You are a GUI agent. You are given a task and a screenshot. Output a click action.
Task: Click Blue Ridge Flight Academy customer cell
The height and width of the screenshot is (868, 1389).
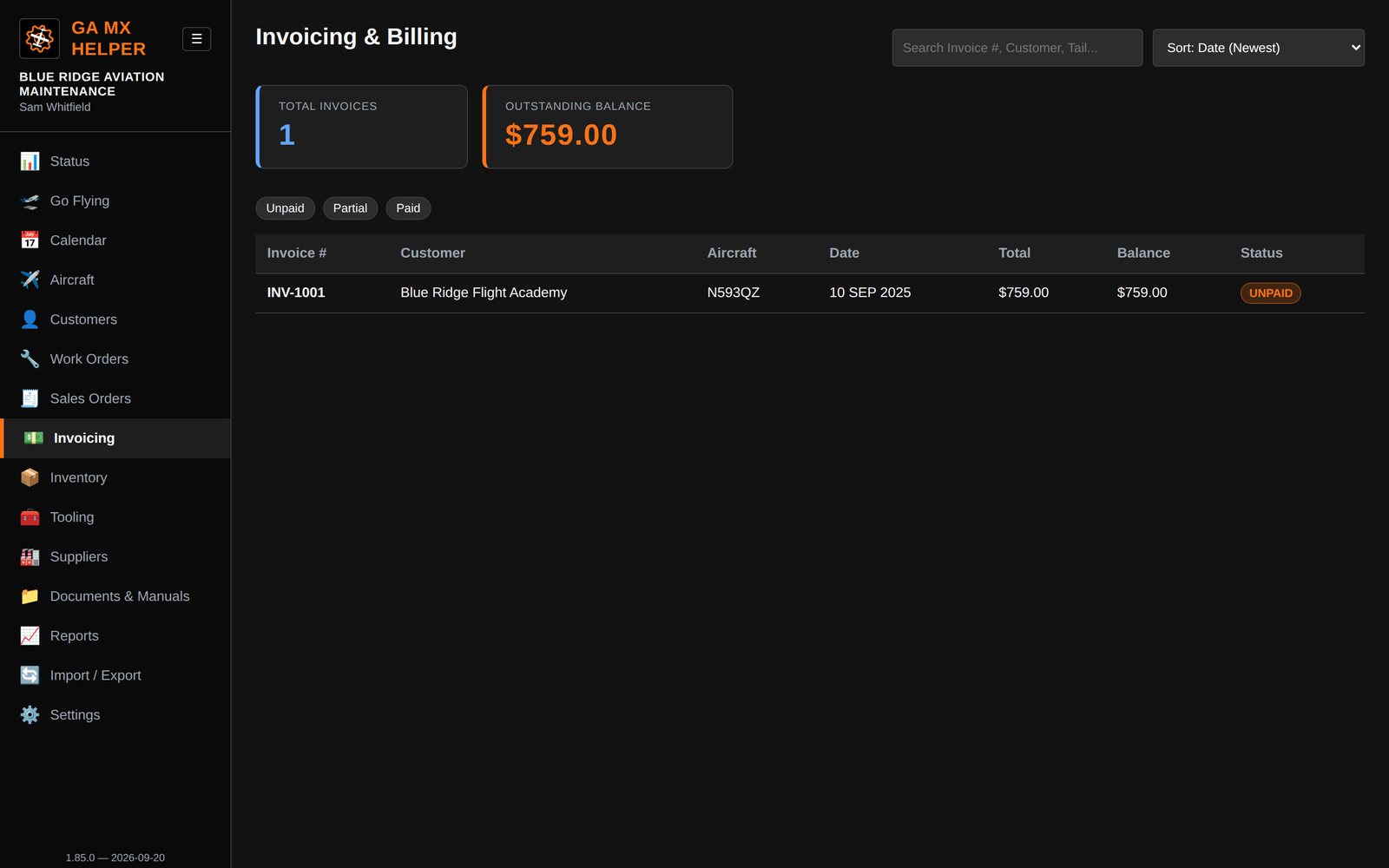click(x=484, y=293)
